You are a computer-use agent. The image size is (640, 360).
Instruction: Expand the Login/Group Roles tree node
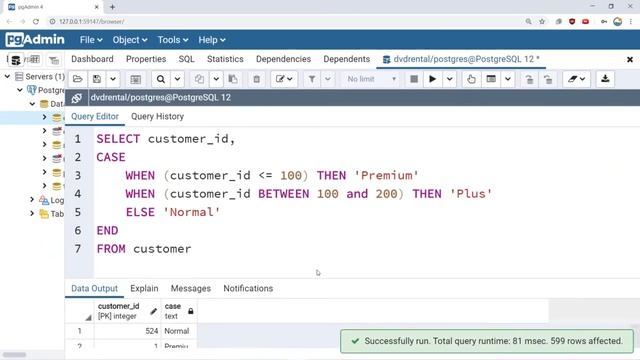[x=32, y=200]
